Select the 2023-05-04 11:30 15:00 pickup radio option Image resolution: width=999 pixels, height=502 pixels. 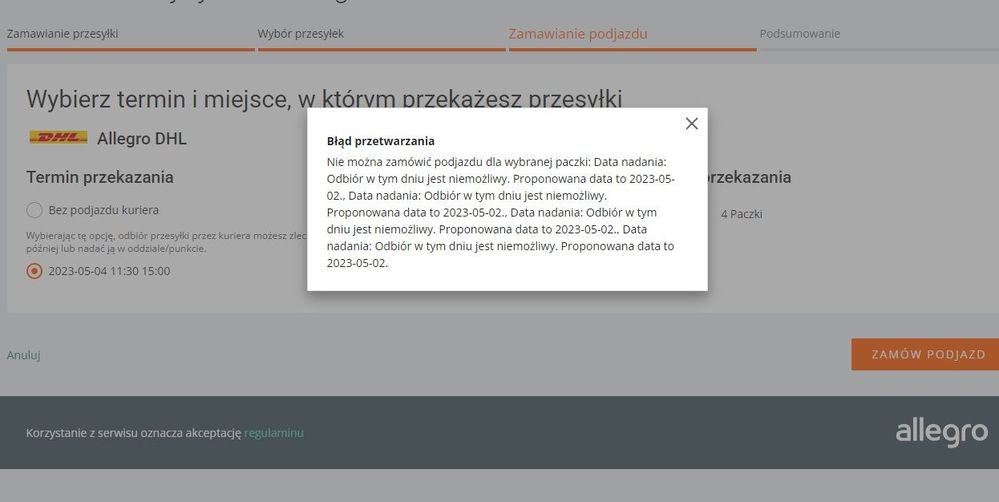click(35, 271)
